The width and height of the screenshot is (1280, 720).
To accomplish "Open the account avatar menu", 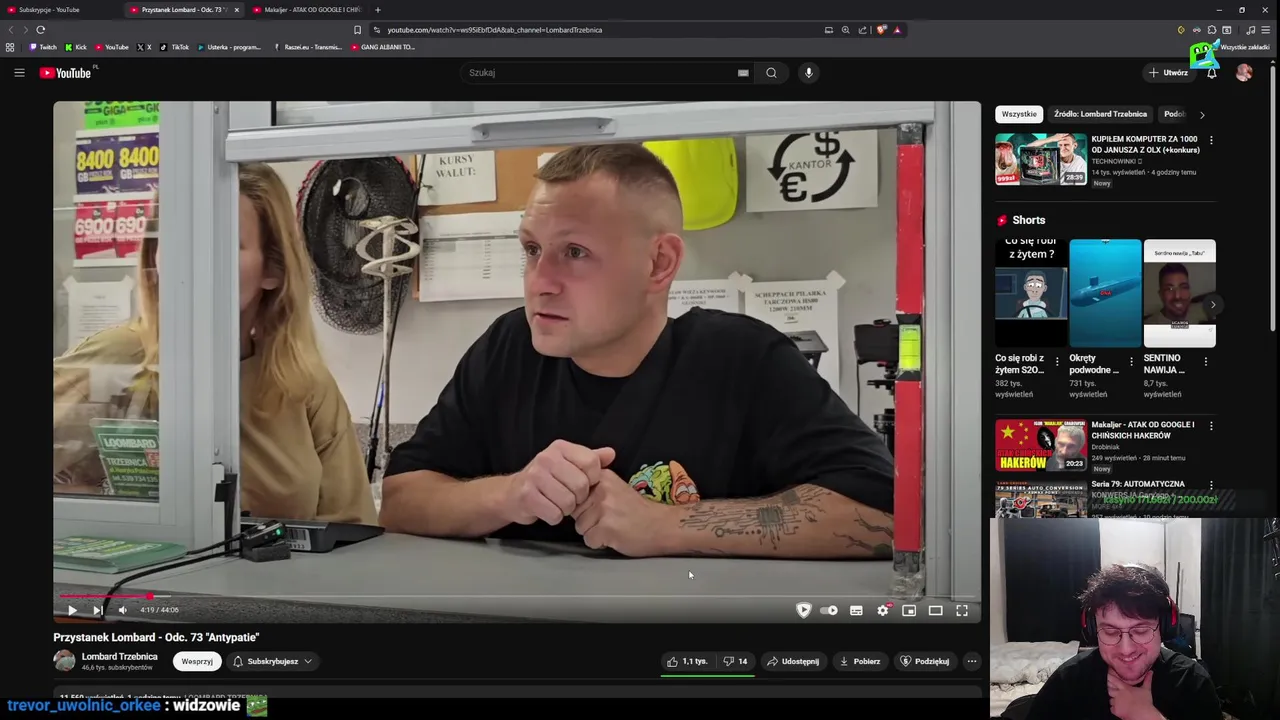I will [x=1244, y=72].
